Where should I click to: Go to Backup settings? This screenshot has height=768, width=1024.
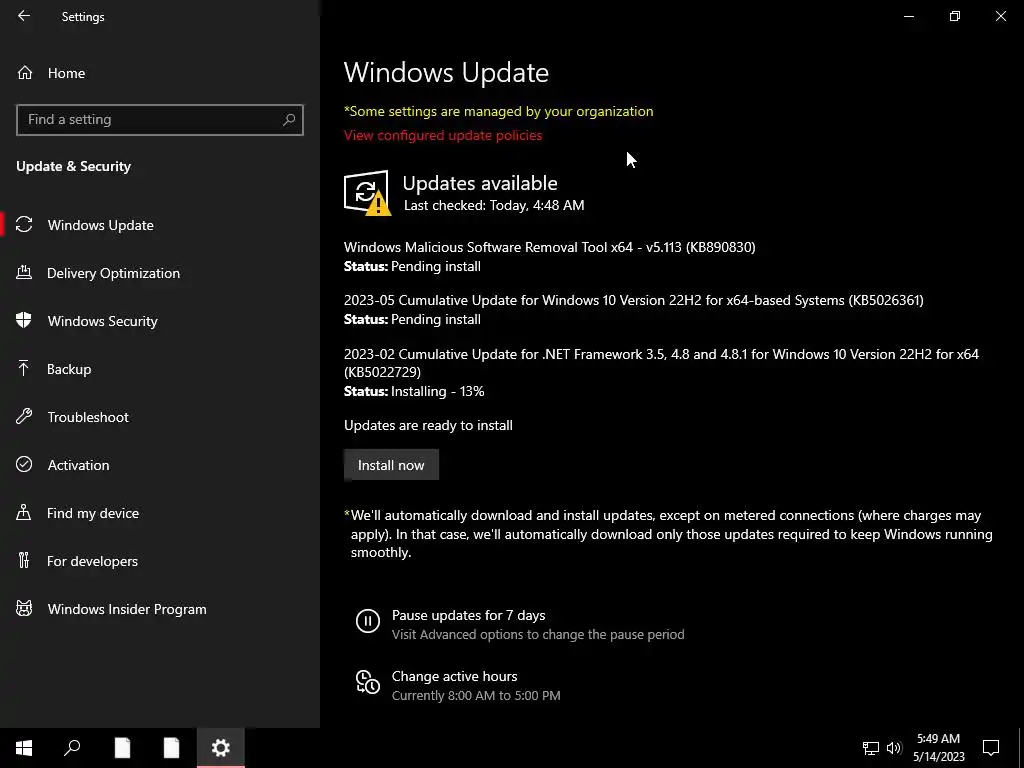coord(69,369)
